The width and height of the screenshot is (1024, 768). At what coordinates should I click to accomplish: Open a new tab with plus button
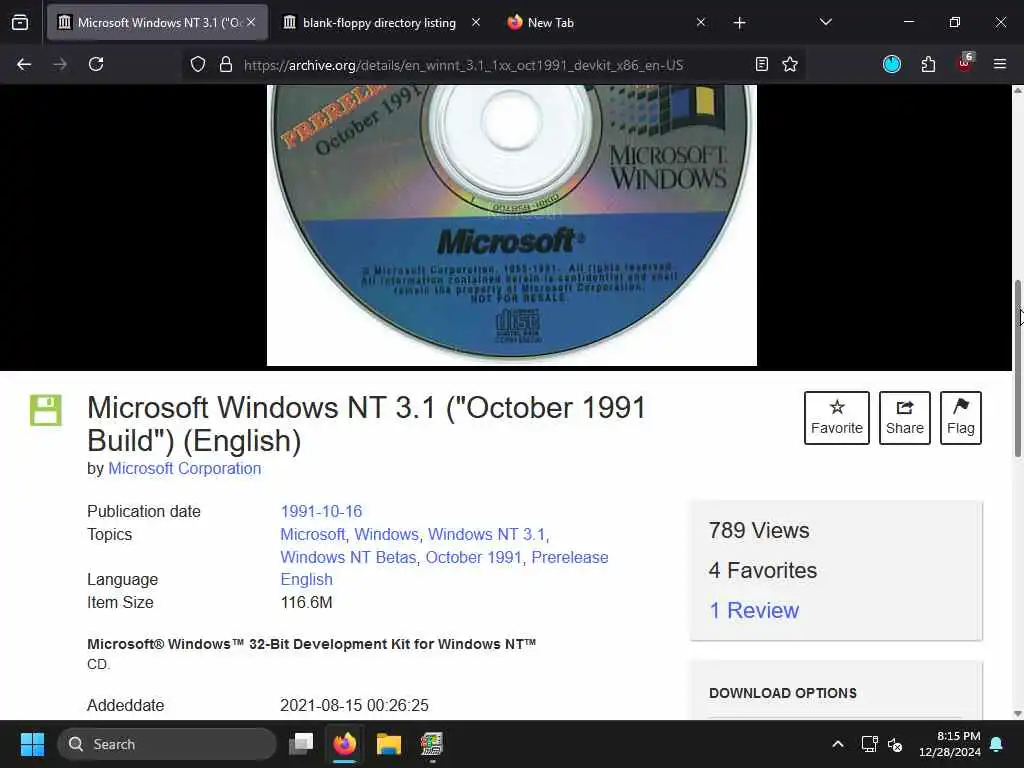[739, 23]
